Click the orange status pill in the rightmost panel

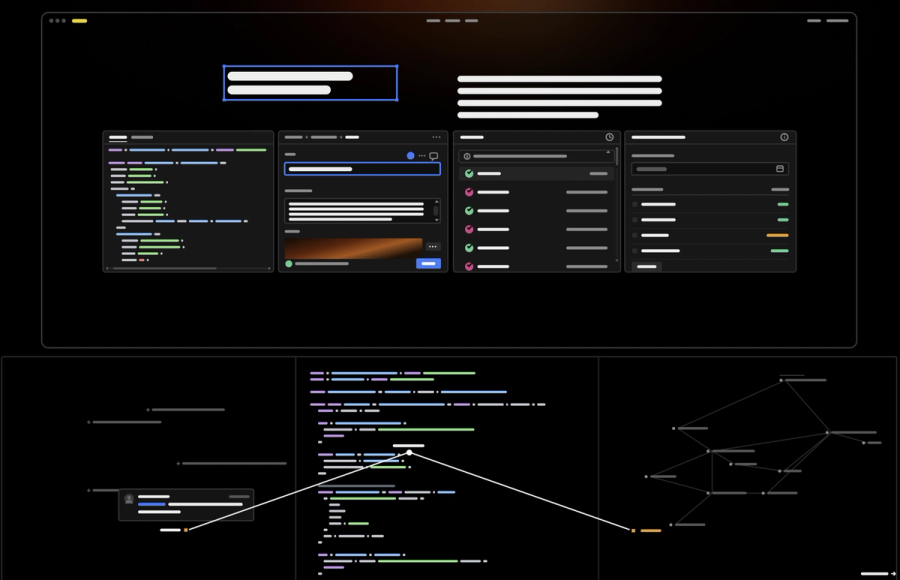(x=777, y=235)
